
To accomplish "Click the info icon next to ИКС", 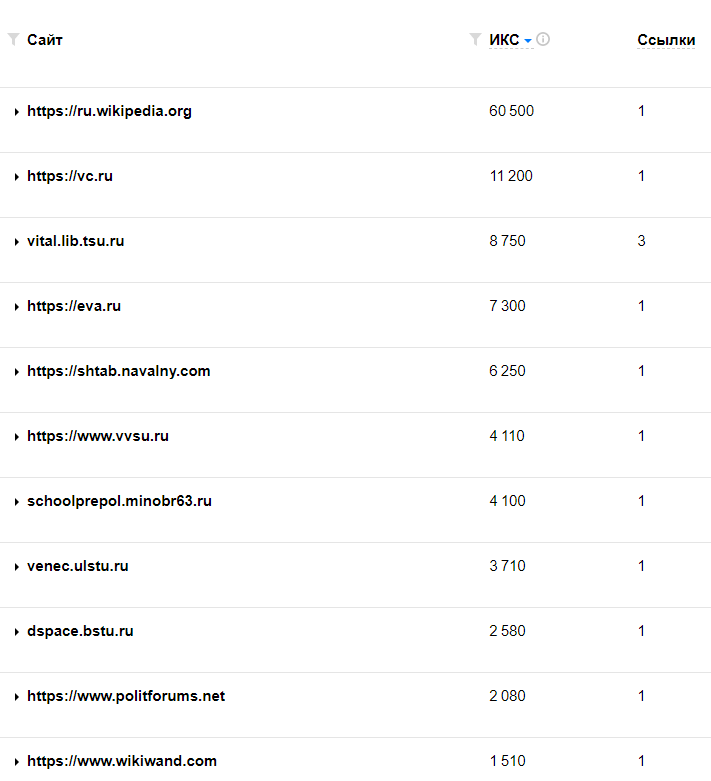I will (543, 40).
